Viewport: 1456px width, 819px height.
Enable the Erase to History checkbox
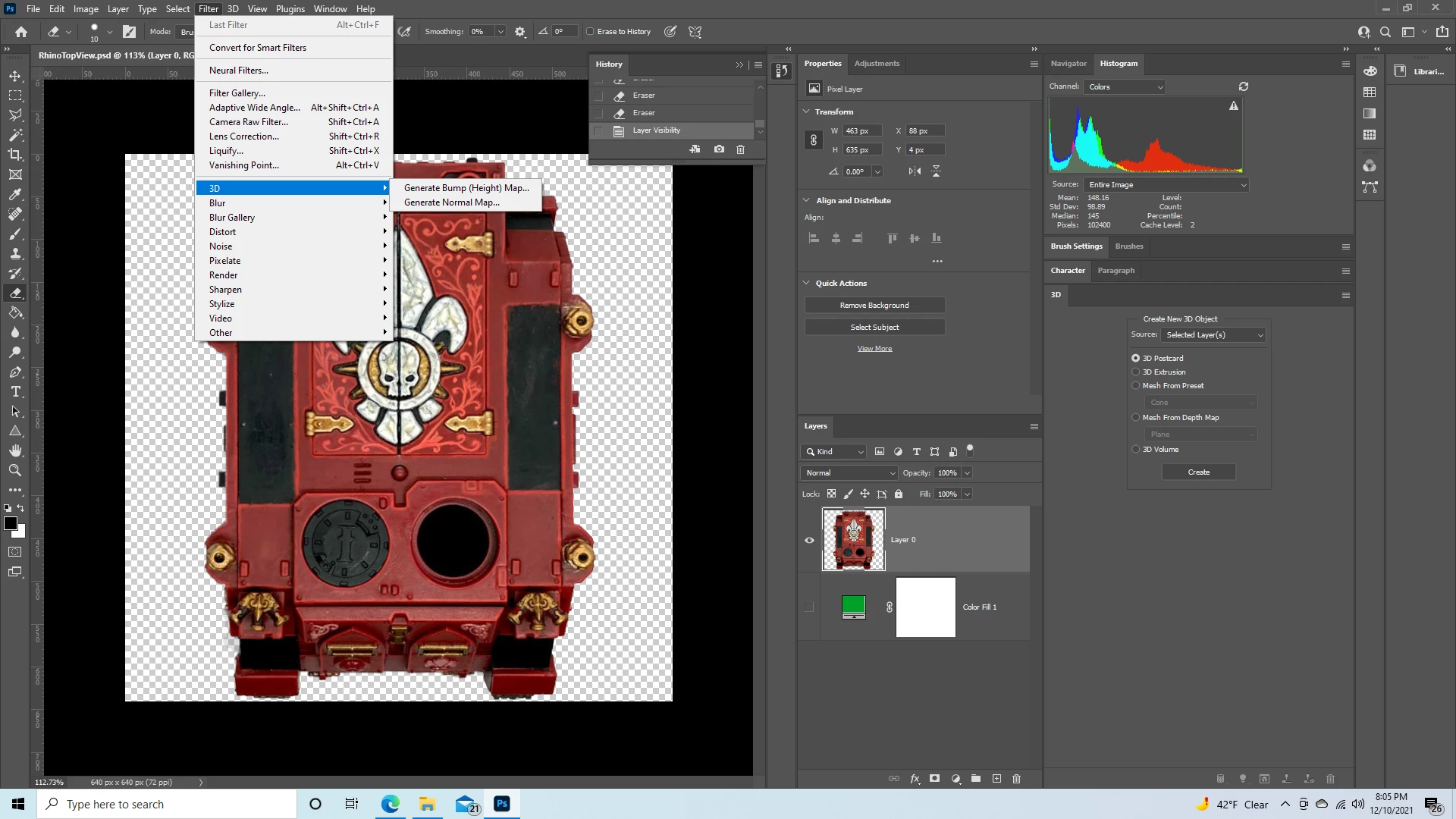pos(591,32)
